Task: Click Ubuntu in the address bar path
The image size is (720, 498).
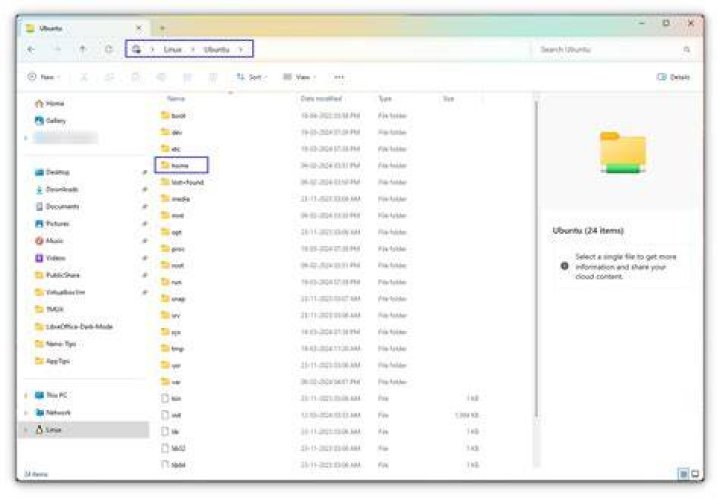Action: pyautogui.click(x=216, y=49)
